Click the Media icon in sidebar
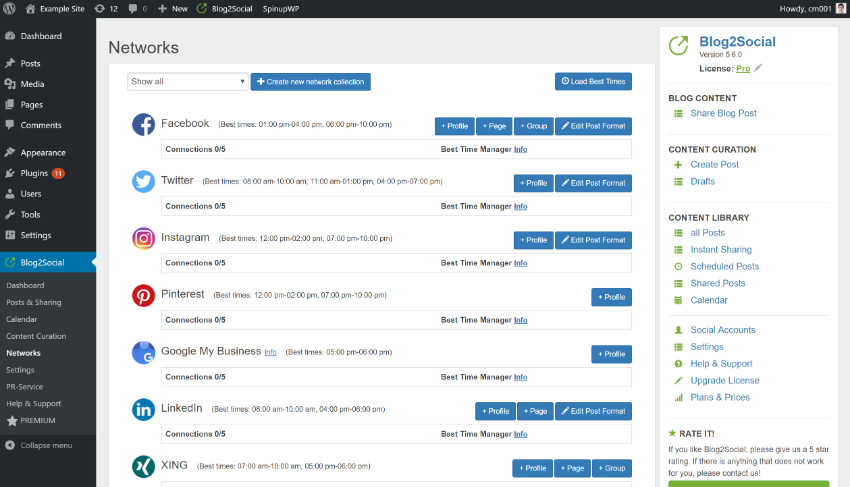The image size is (850, 487). [10, 84]
